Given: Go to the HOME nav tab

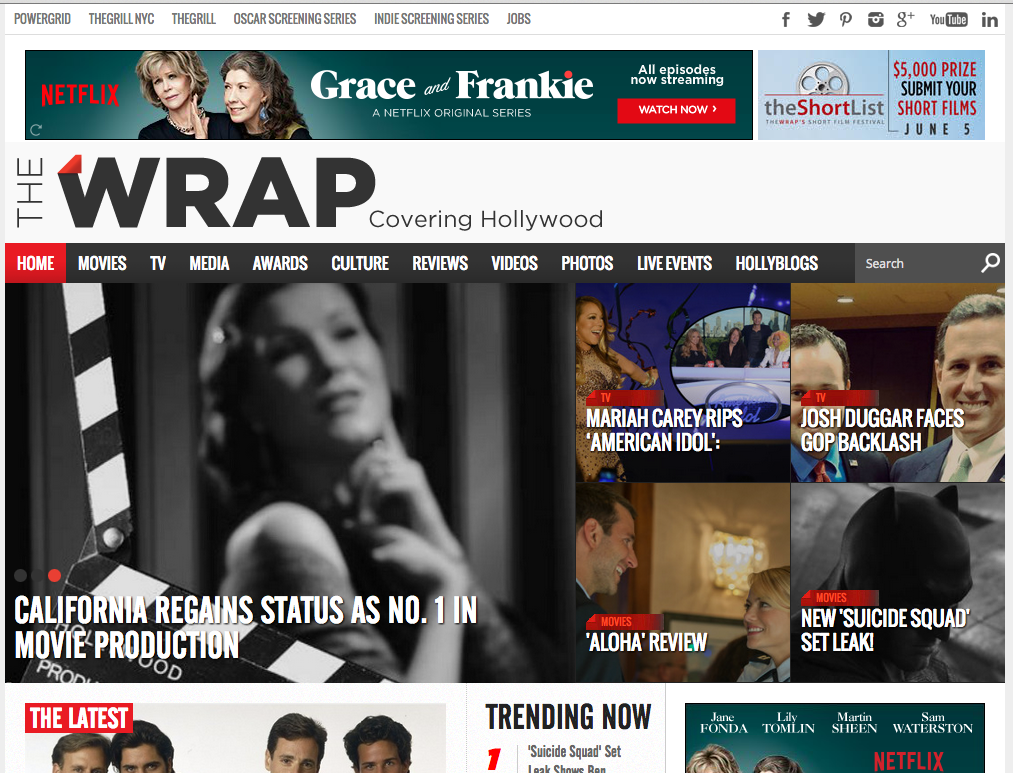Looking at the screenshot, I should 36,263.
